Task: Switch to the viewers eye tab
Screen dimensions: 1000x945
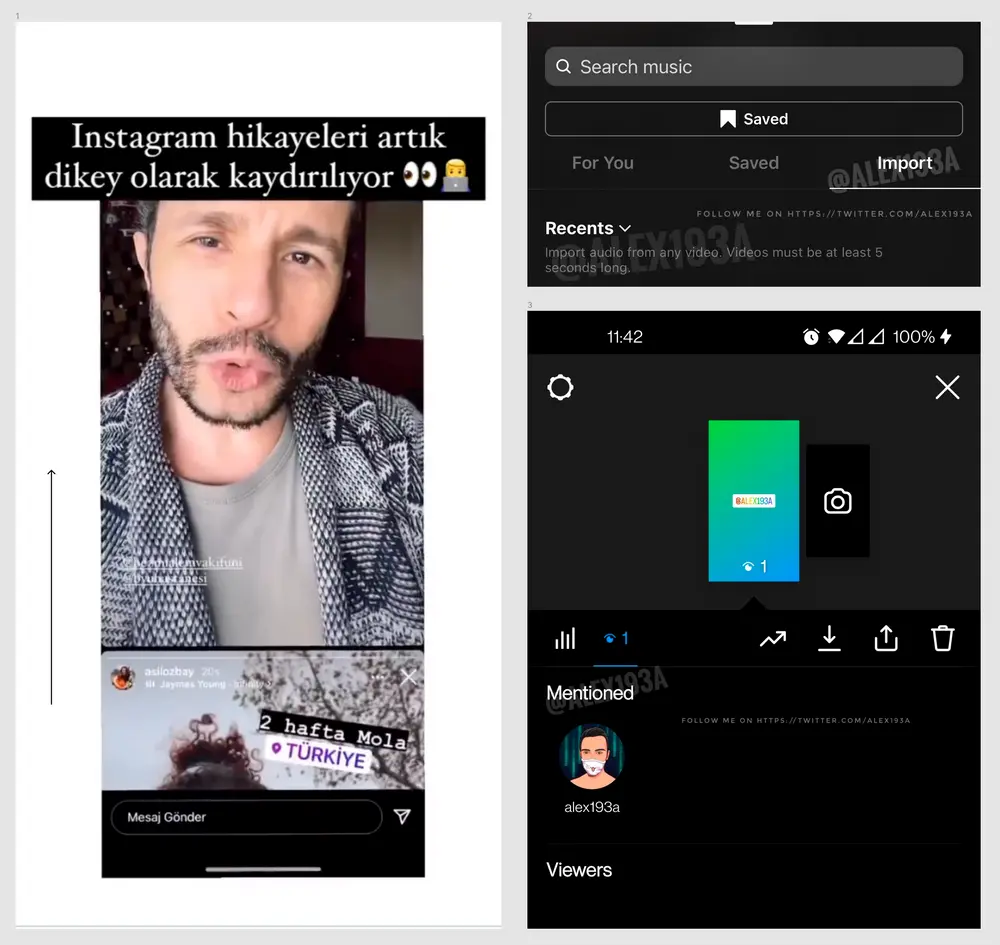Action: (x=616, y=639)
